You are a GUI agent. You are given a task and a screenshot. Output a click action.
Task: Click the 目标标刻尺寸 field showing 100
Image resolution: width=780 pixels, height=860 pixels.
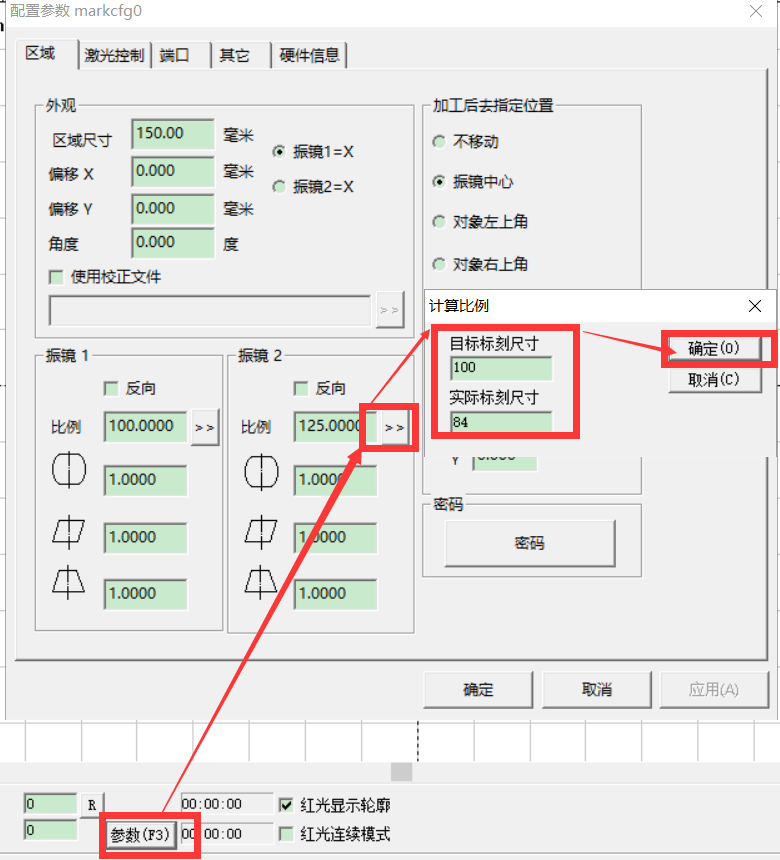click(x=501, y=367)
